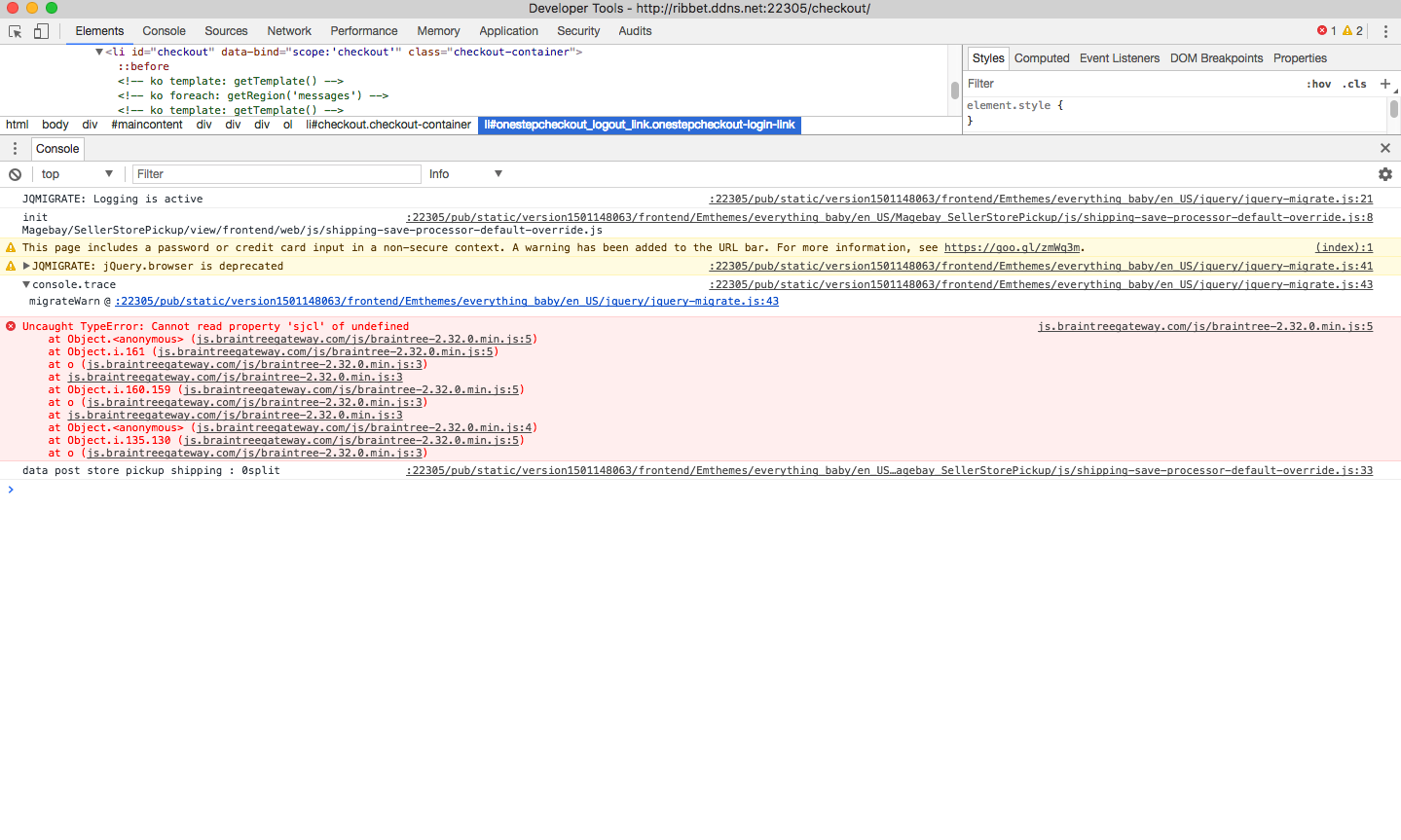The height and width of the screenshot is (840, 1401).
Task: Activate the inspect element picker tool
Action: click(x=14, y=31)
